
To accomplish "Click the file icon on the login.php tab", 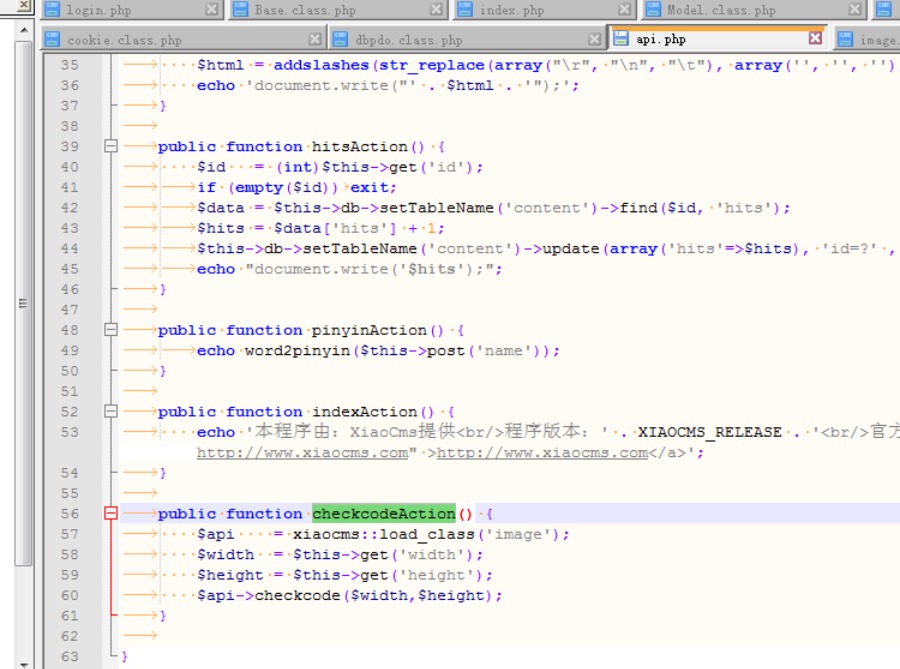I will tap(52, 9).
